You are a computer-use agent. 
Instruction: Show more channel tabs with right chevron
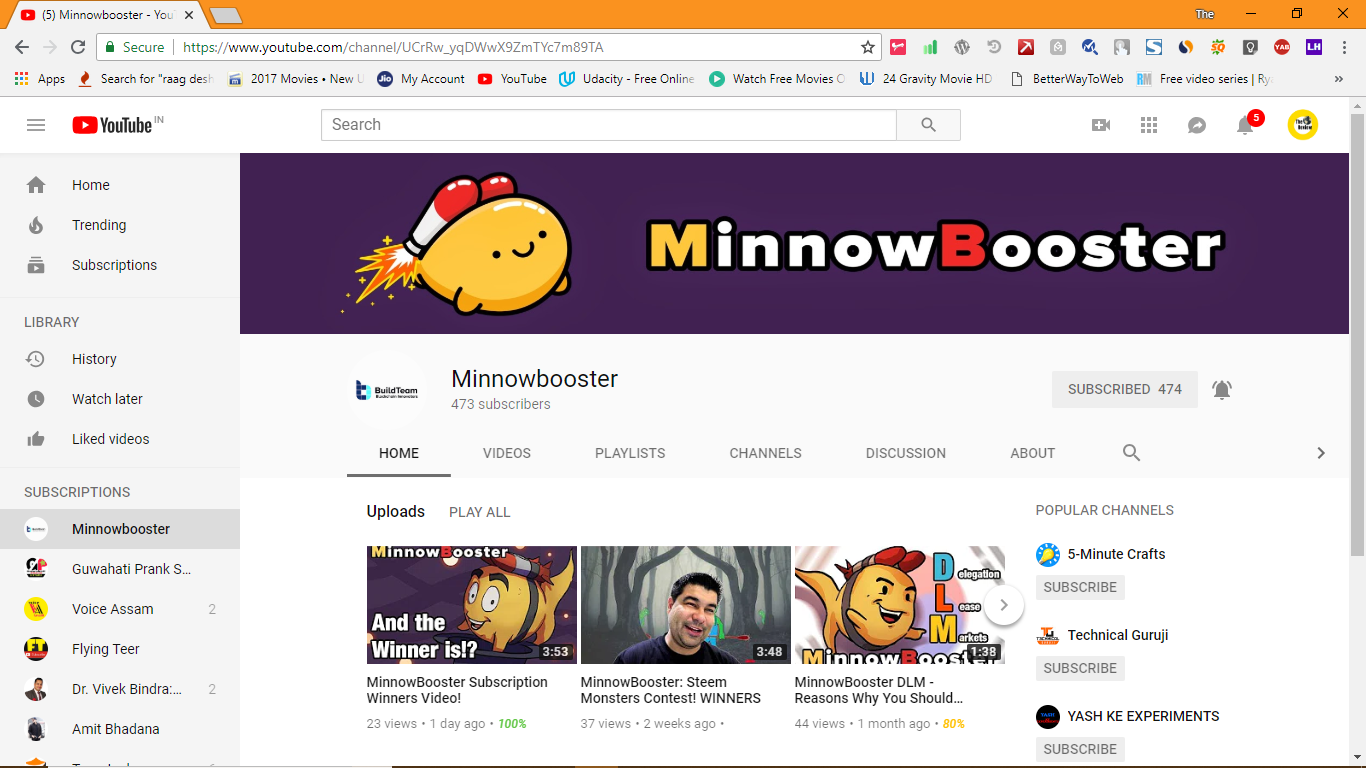coord(1321,453)
